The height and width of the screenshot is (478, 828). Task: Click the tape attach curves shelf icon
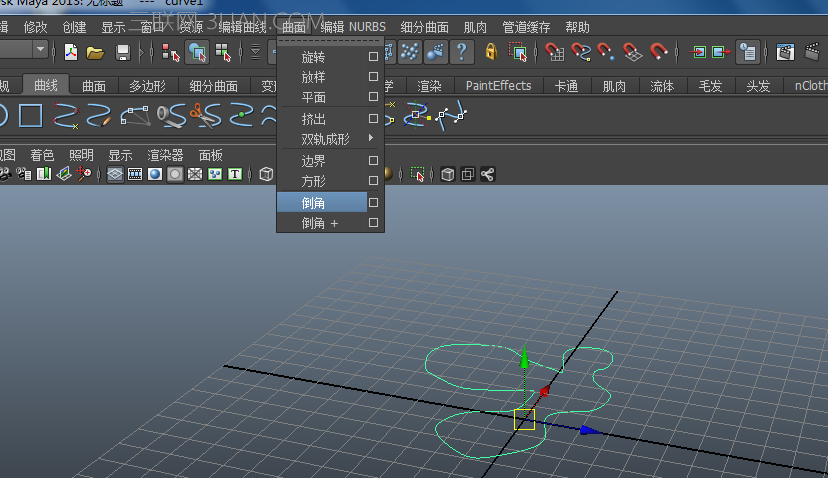point(172,115)
